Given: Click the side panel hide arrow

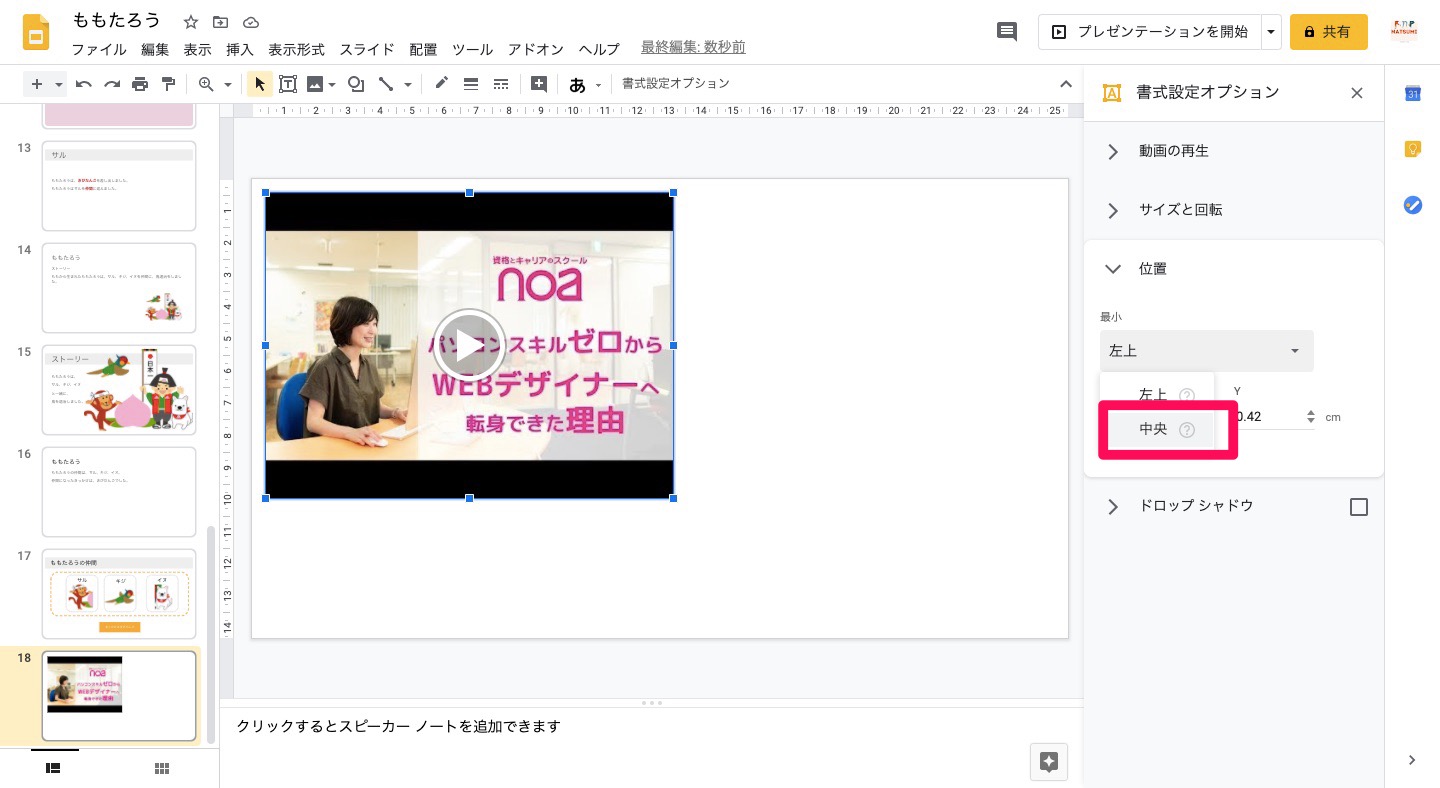Looking at the screenshot, I should point(1412,760).
